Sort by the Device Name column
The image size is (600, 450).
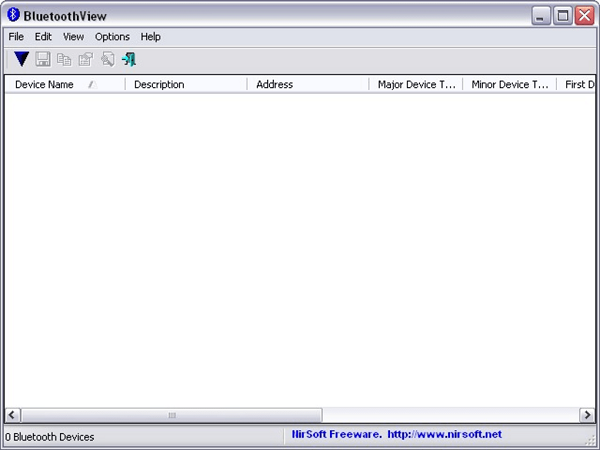65,84
